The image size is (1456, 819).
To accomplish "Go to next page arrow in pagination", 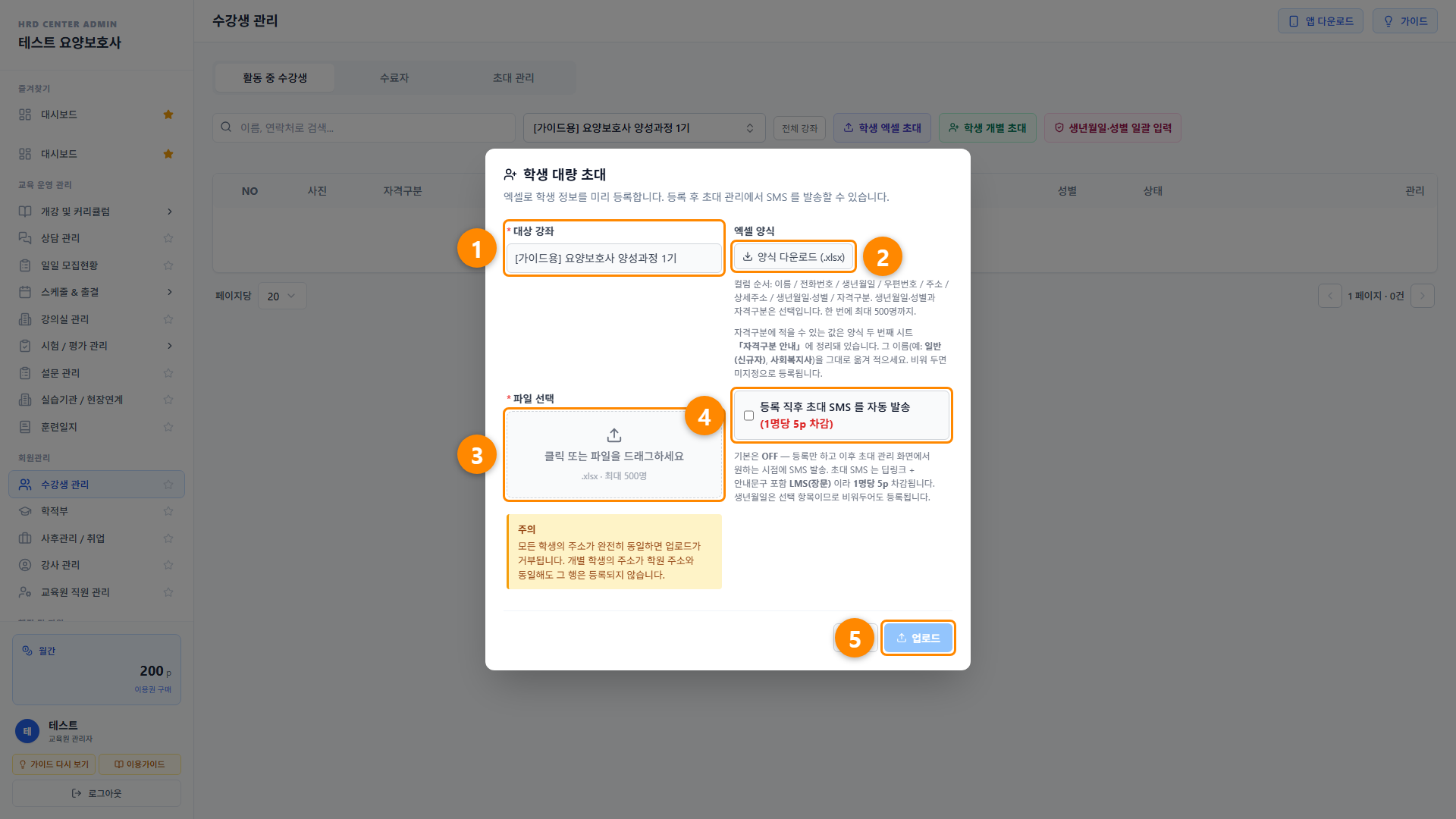I will coord(1423,296).
